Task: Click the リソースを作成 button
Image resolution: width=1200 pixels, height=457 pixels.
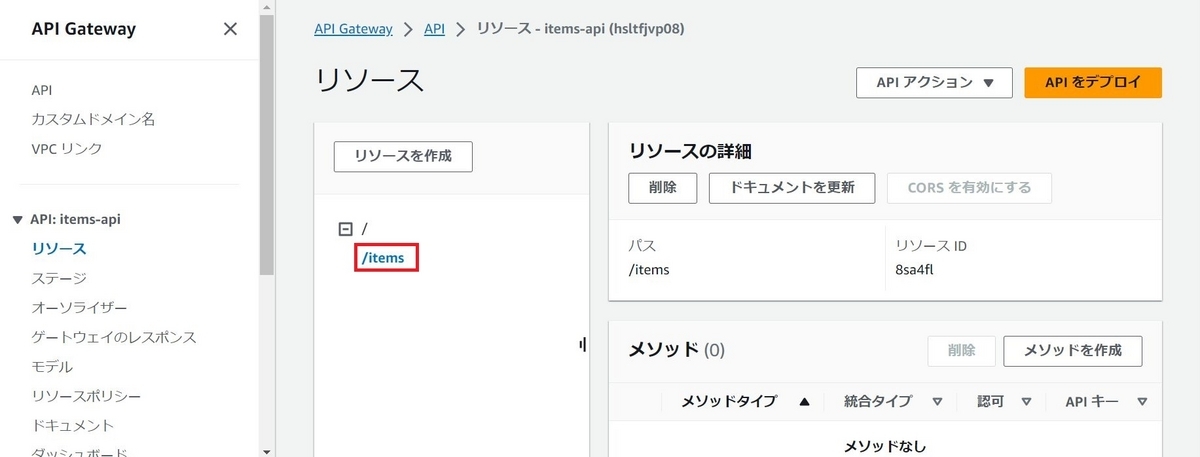Action: click(403, 156)
